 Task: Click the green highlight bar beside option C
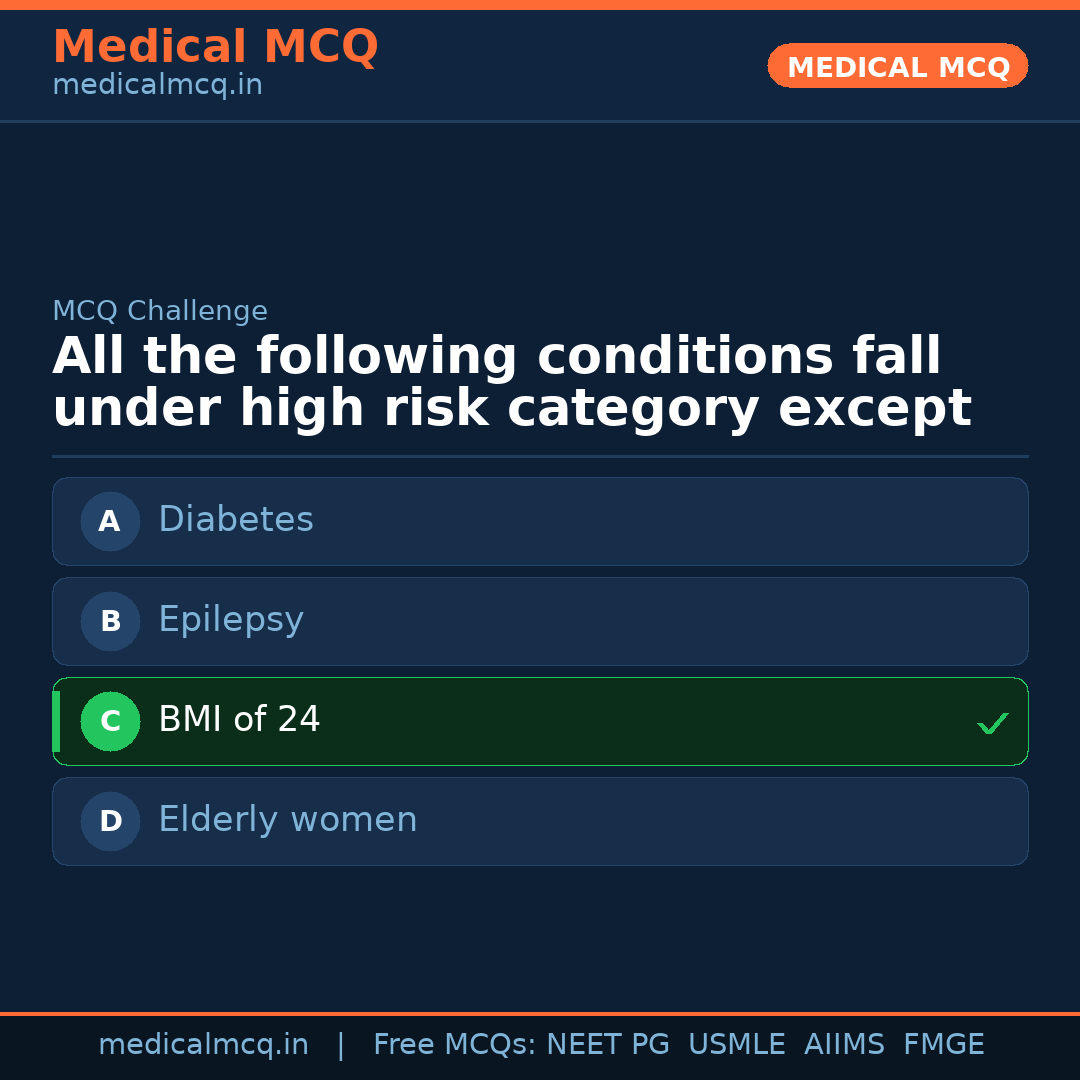click(55, 721)
